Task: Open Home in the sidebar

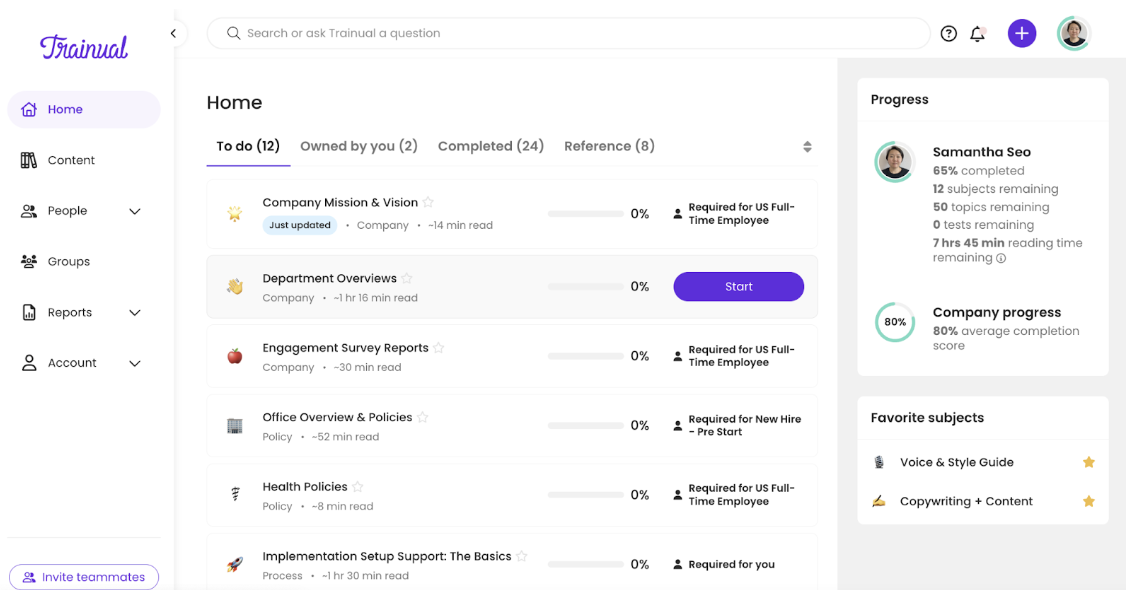Action: click(x=84, y=109)
